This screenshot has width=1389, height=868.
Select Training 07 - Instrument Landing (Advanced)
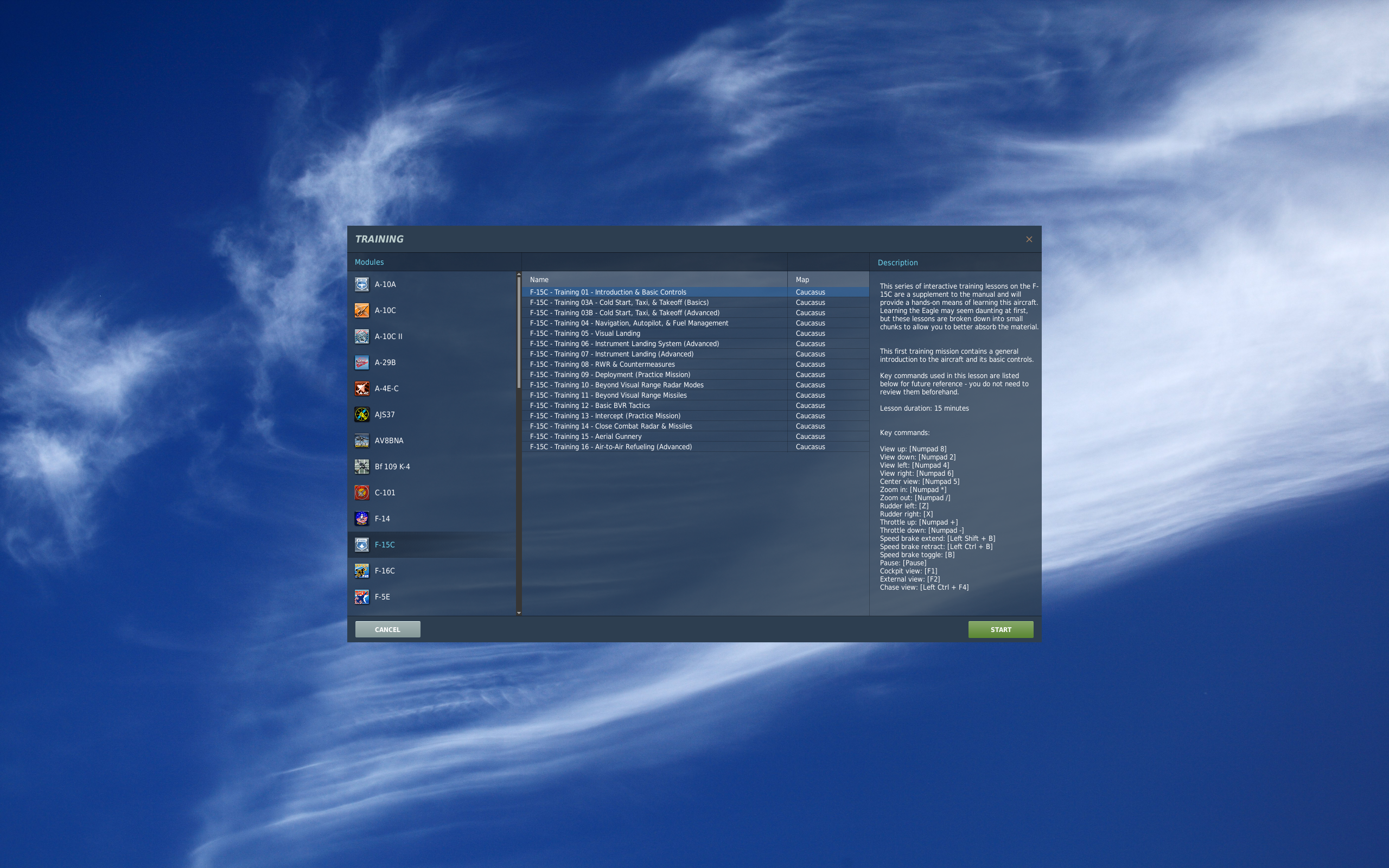[x=695, y=354]
